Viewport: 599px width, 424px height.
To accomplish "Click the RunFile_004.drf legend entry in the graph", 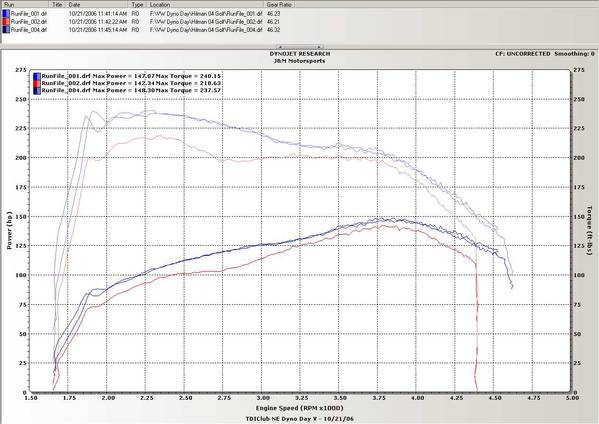I will point(131,90).
